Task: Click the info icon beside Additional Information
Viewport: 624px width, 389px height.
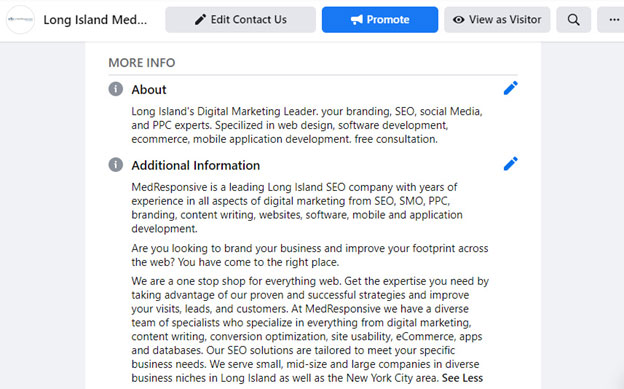Action: coord(116,164)
